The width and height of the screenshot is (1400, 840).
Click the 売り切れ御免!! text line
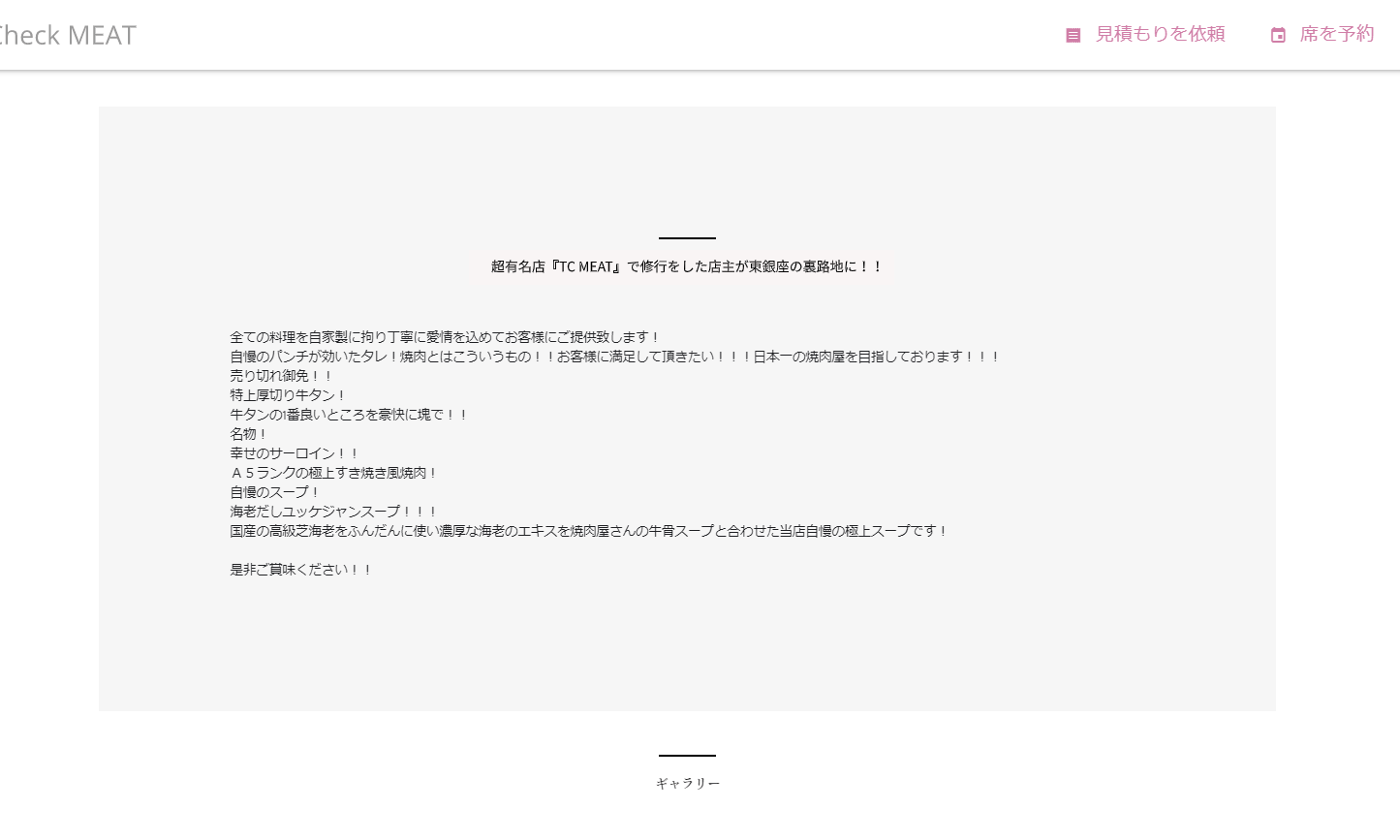click(281, 376)
